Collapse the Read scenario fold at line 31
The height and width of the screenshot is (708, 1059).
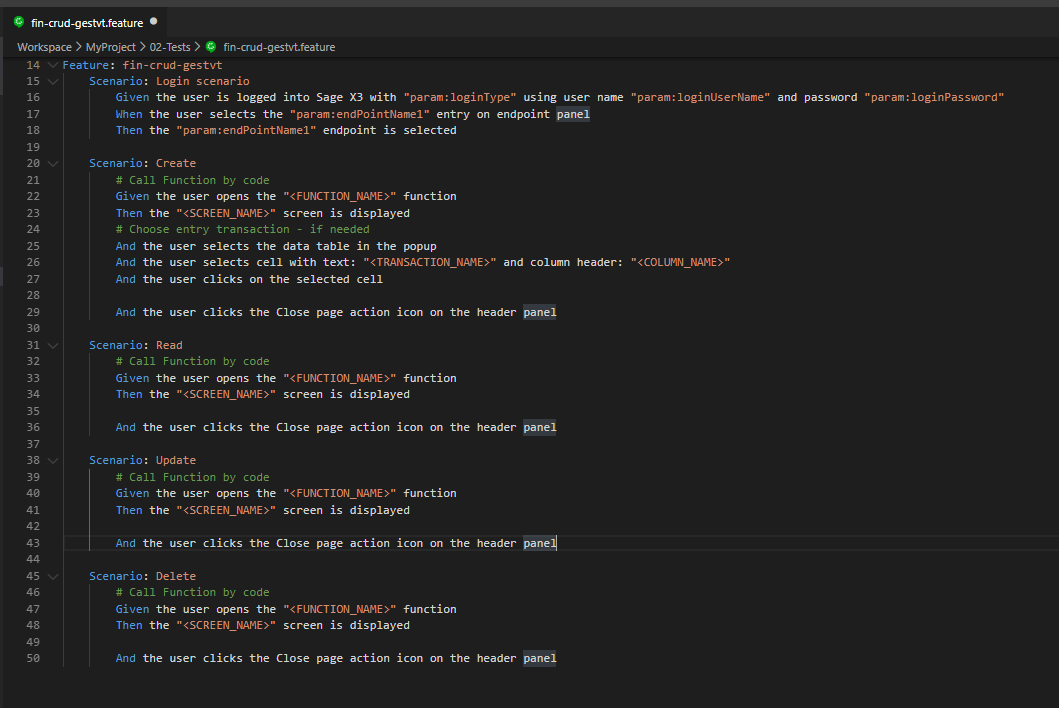(53, 345)
